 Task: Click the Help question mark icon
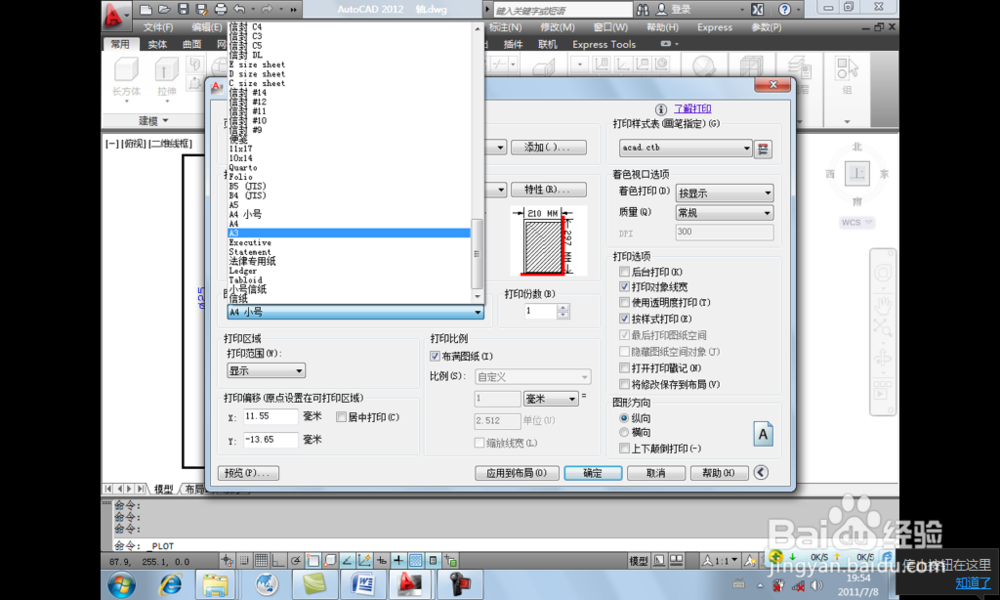click(x=784, y=10)
